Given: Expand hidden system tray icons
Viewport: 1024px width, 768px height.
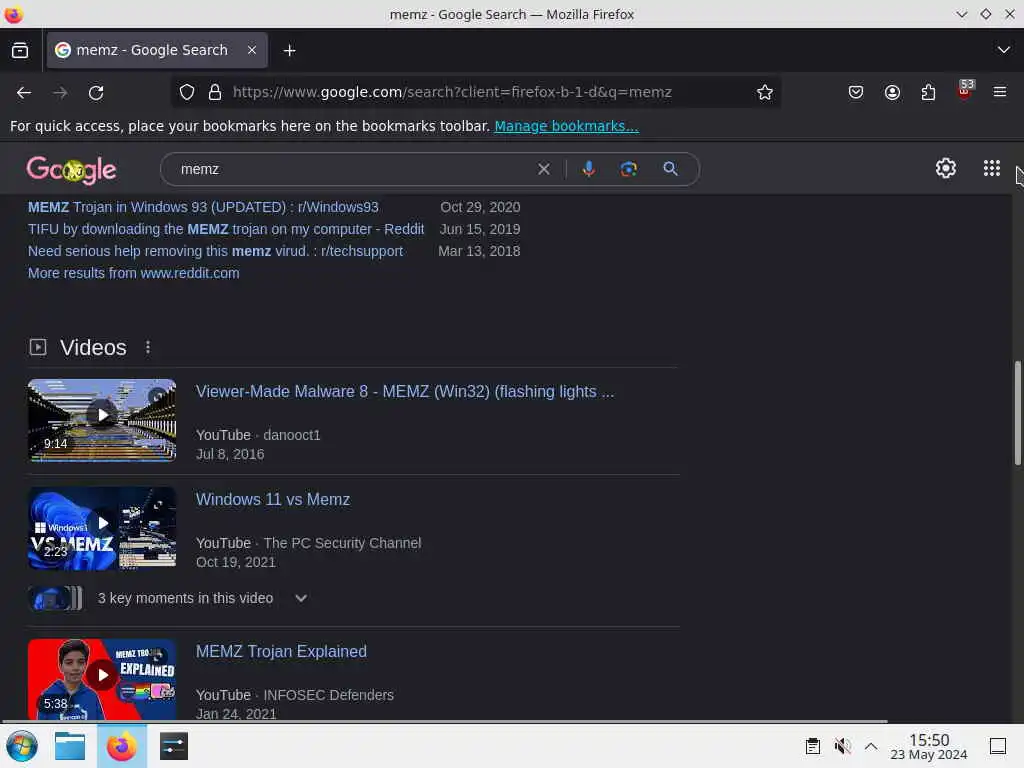Looking at the screenshot, I should [x=871, y=746].
